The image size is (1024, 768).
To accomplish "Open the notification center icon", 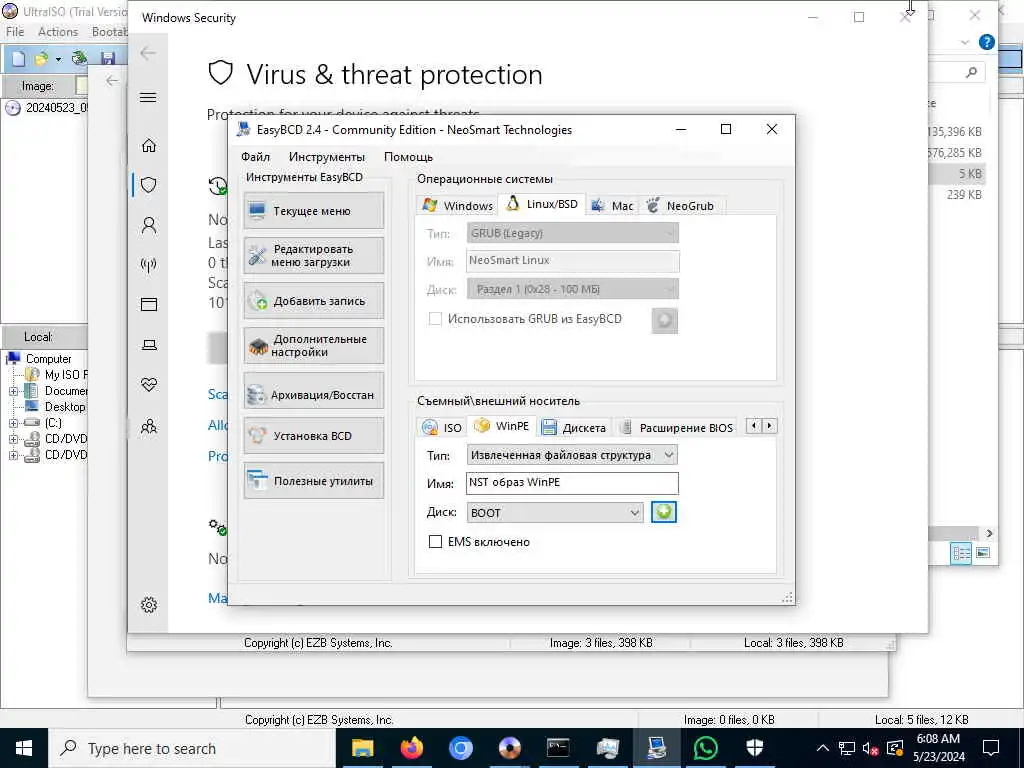I will pyautogui.click(x=991, y=748).
